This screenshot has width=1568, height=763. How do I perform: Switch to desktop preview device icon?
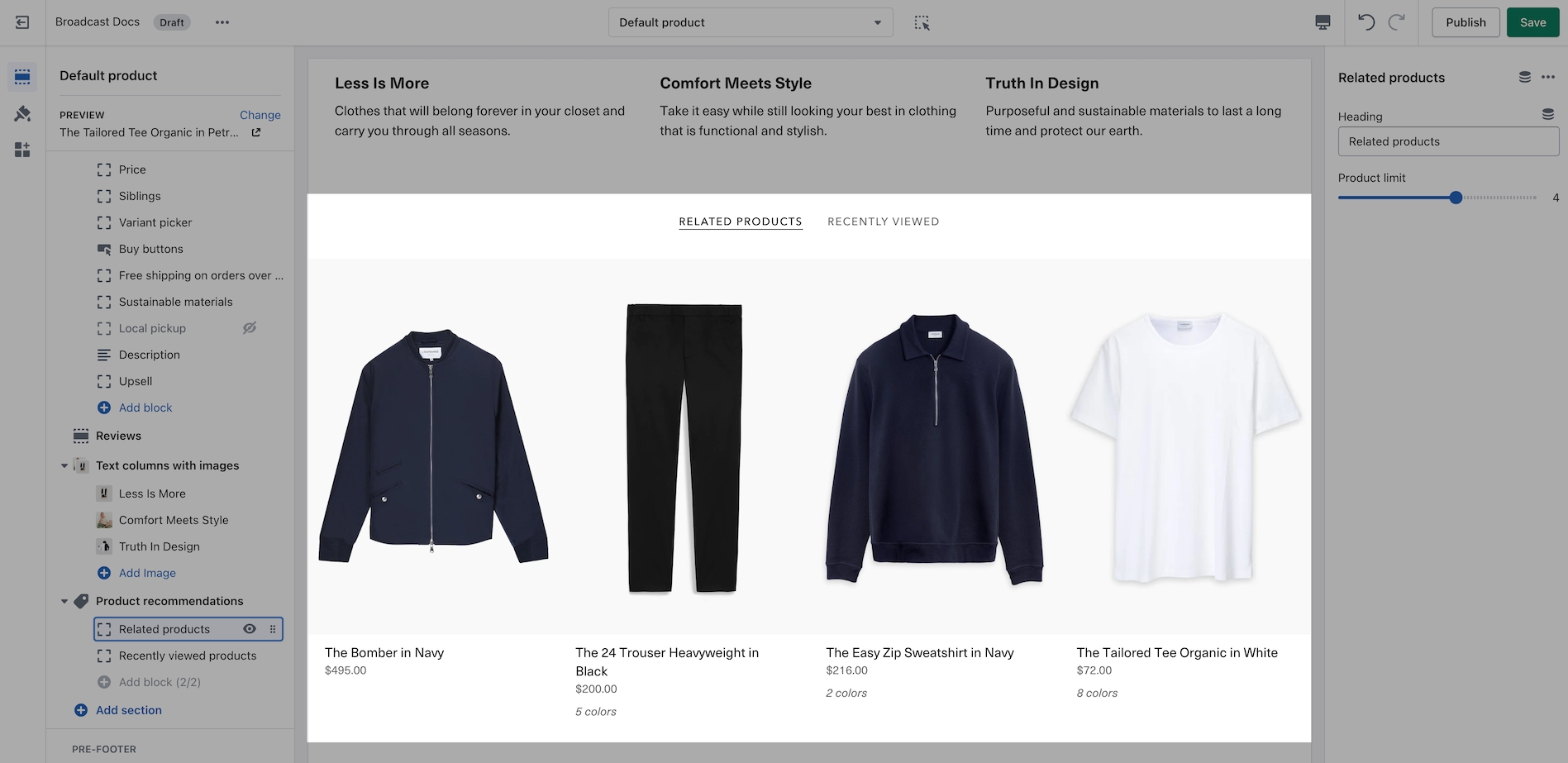(x=1323, y=22)
